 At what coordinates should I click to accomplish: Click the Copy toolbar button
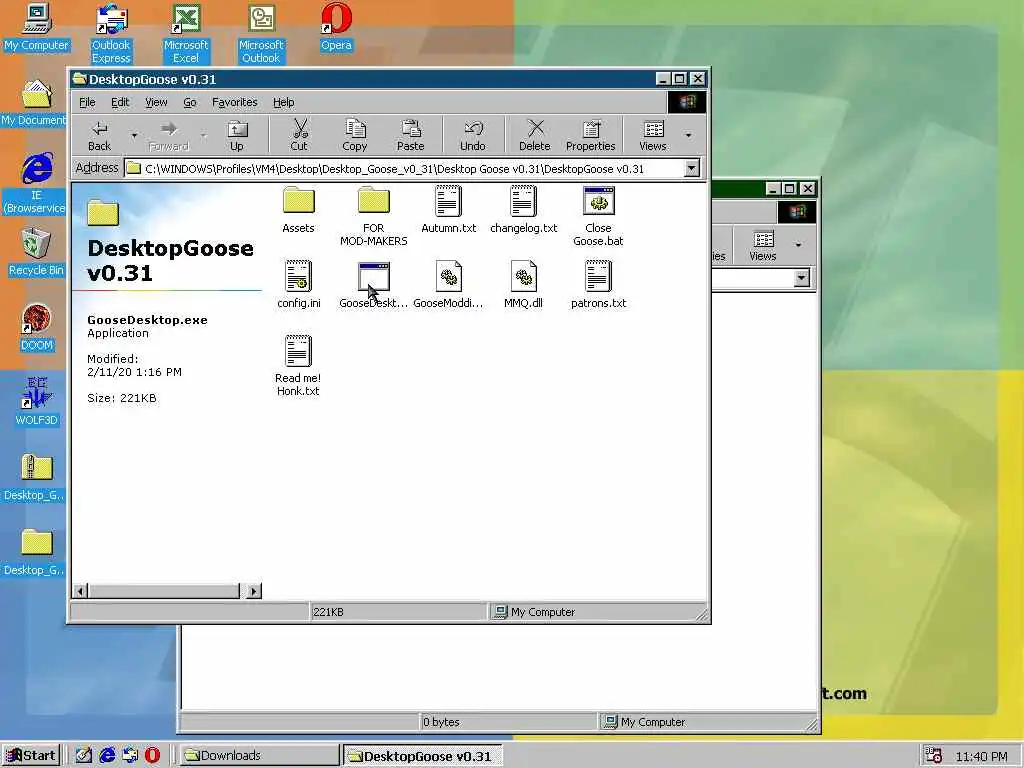(x=355, y=136)
